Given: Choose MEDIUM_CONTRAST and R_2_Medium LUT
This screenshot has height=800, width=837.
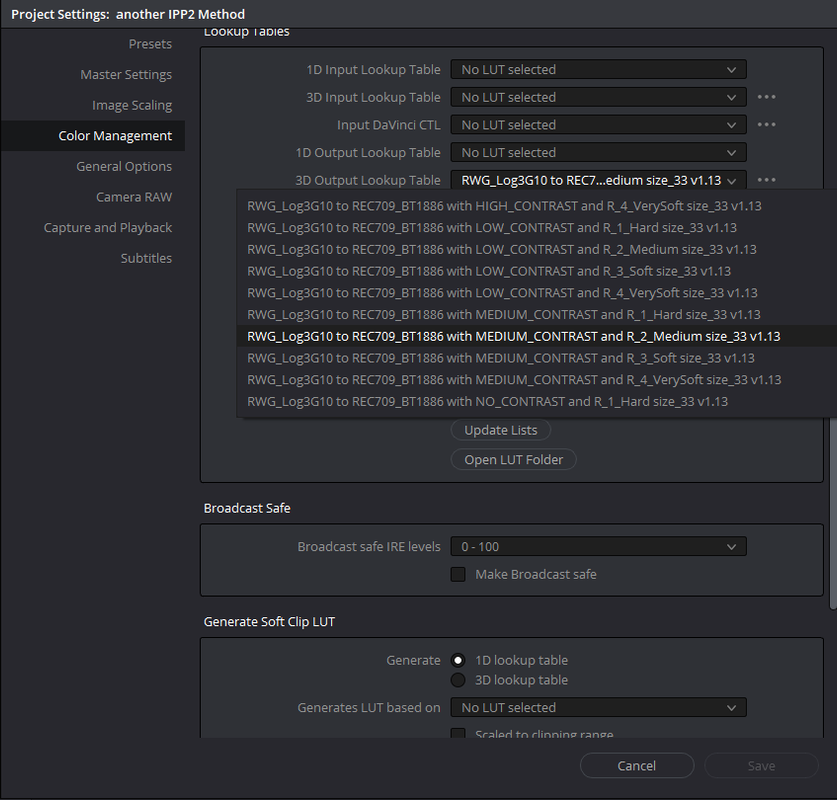Looking at the screenshot, I should pyautogui.click(x=536, y=336).
